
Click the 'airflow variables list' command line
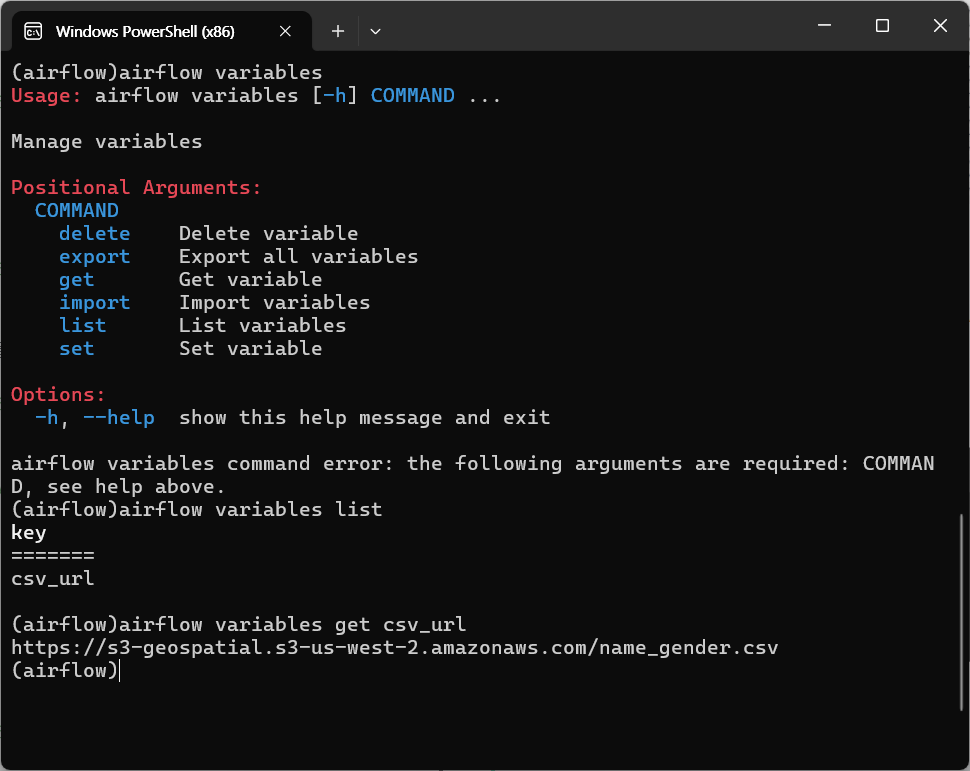197,510
